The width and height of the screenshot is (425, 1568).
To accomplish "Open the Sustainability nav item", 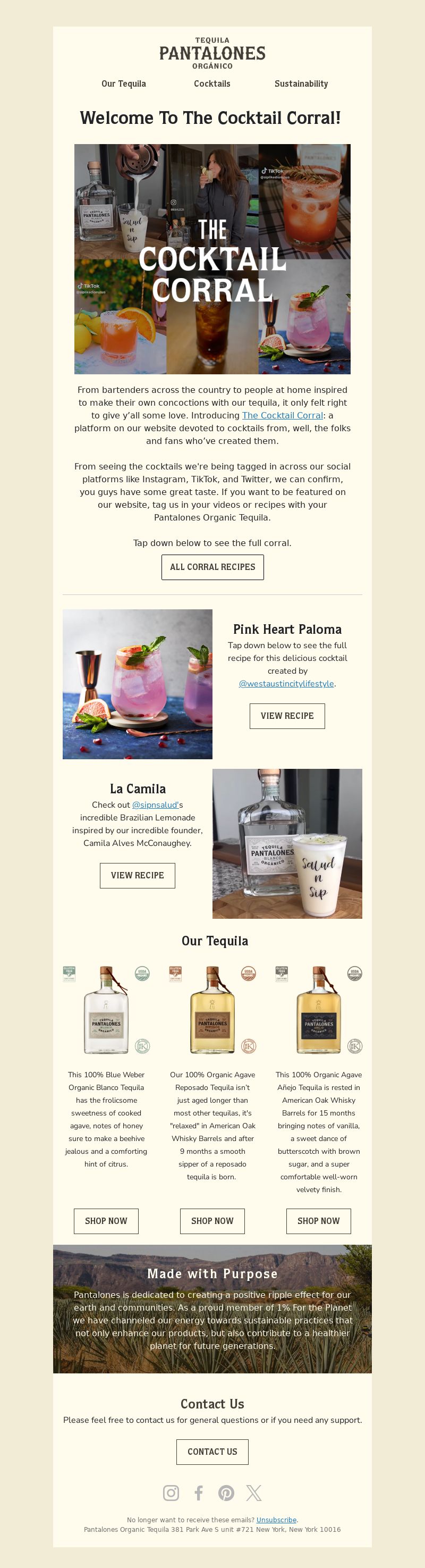I will point(301,83).
